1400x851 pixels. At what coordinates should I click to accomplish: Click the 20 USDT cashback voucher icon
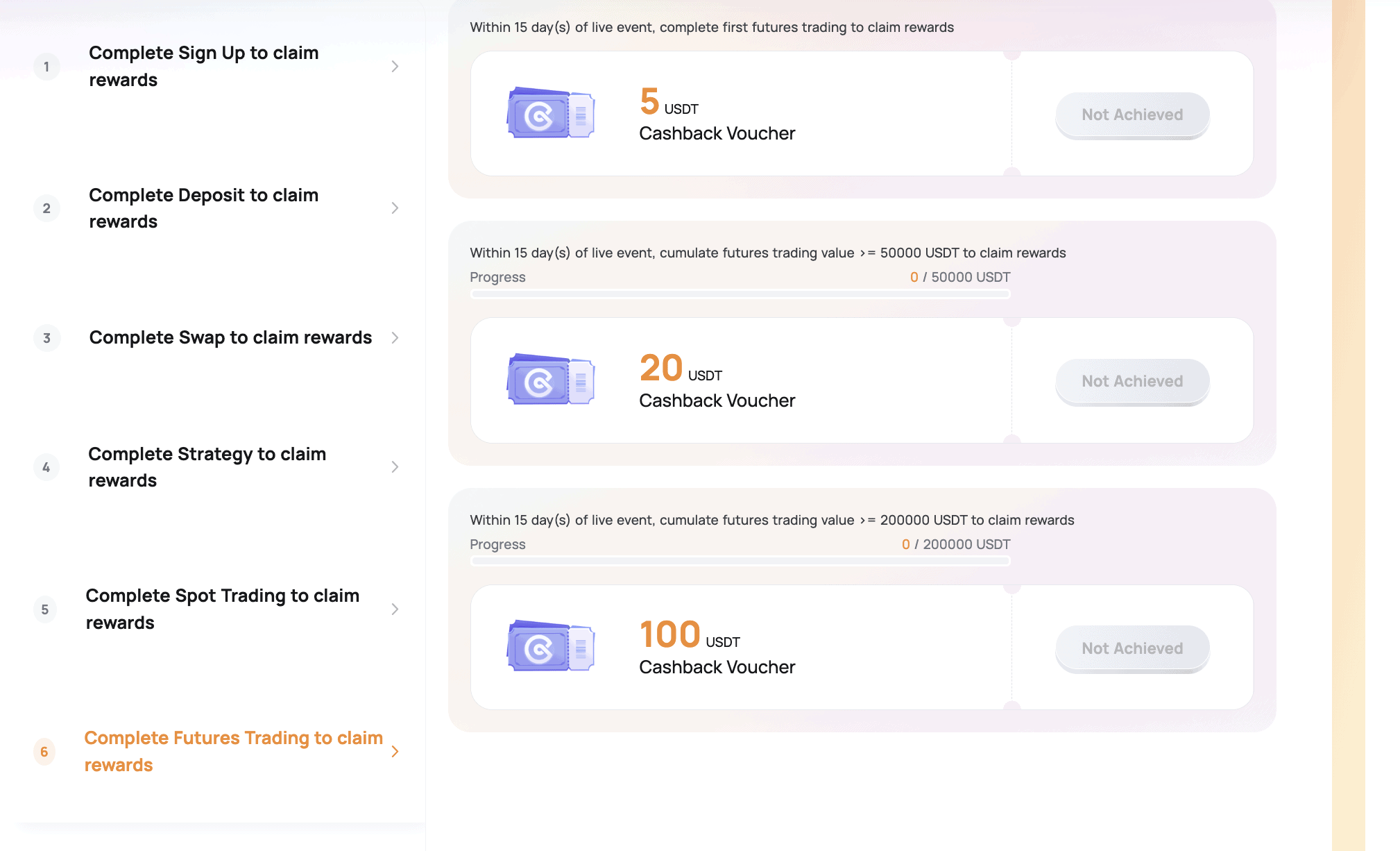pyautogui.click(x=550, y=380)
